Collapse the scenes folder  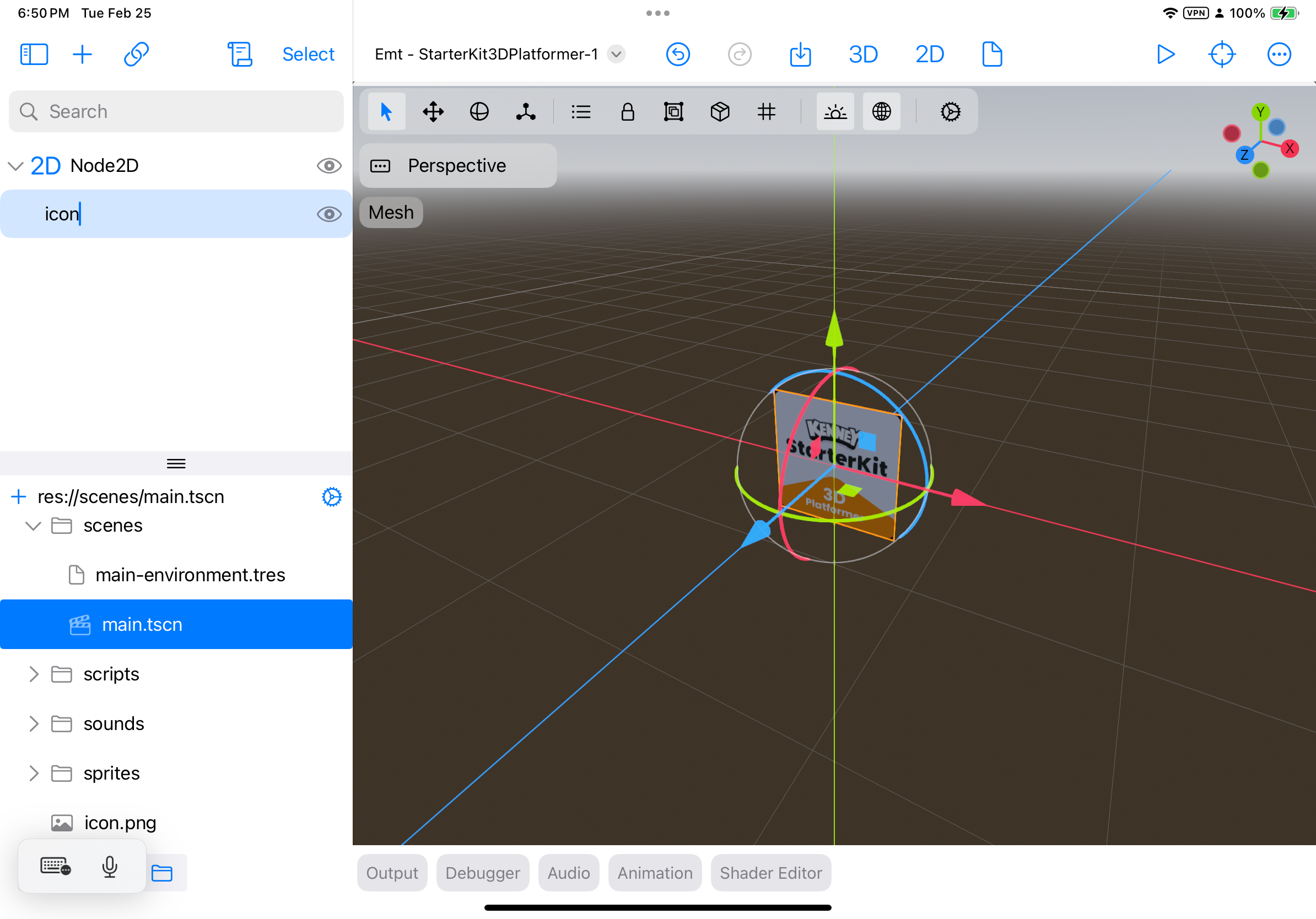pos(33,526)
